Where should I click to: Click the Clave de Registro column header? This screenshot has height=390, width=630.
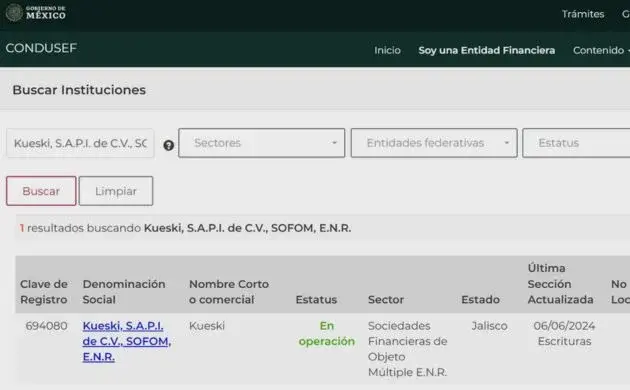pyautogui.click(x=44, y=292)
